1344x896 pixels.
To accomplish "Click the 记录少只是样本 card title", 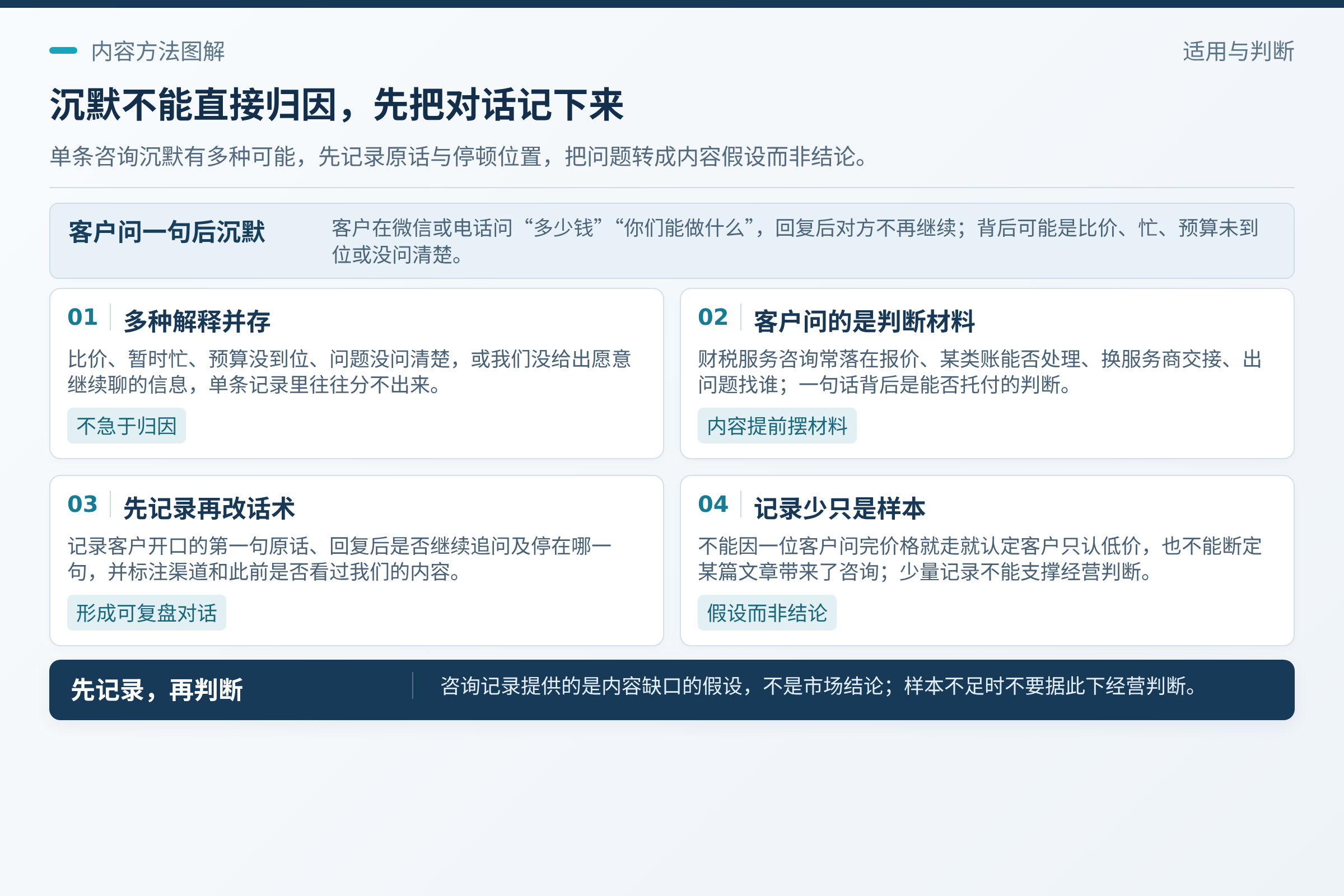I will pyautogui.click(x=839, y=508).
